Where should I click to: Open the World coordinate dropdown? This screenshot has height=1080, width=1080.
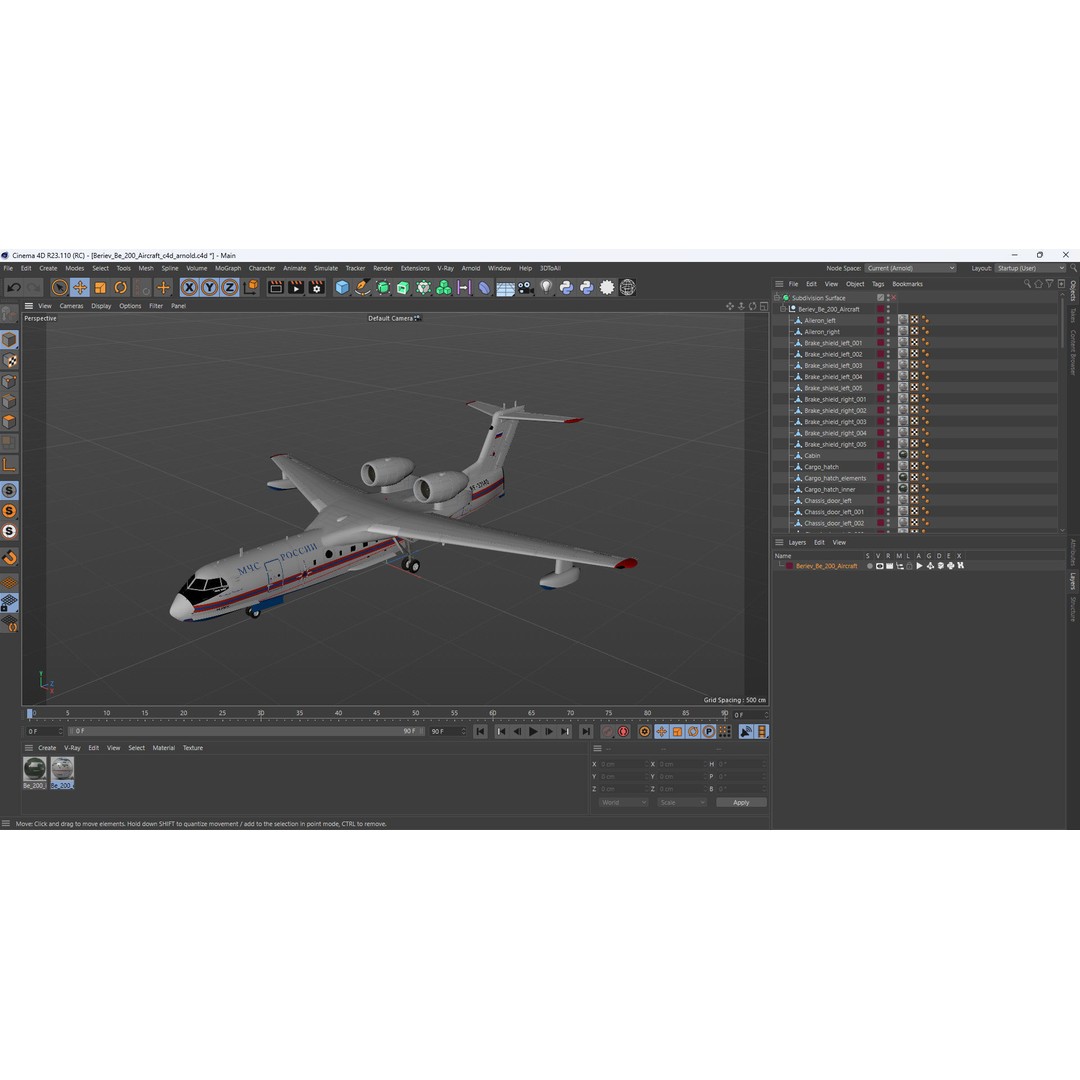pos(623,802)
